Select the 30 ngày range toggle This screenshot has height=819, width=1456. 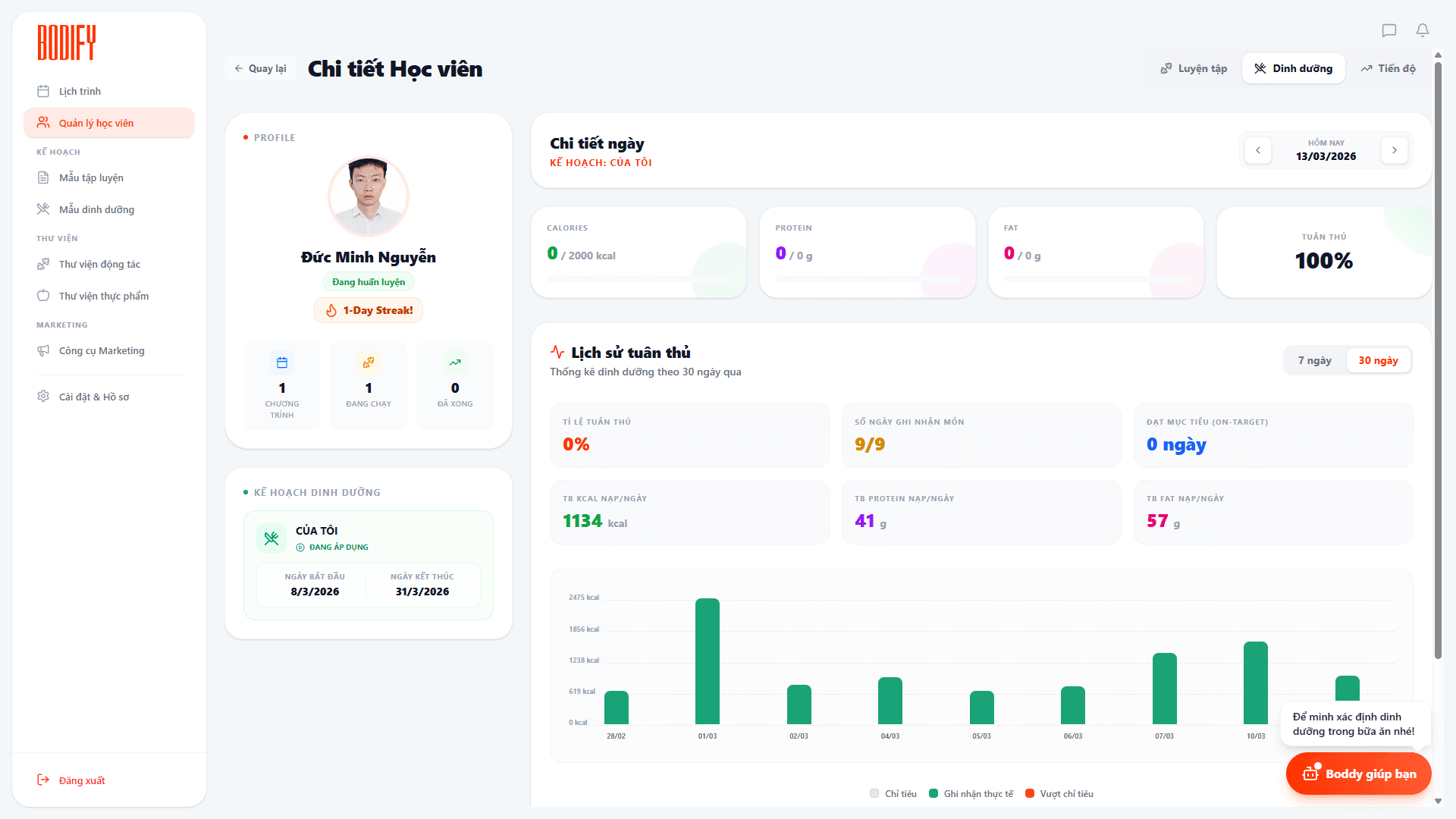click(x=1377, y=360)
